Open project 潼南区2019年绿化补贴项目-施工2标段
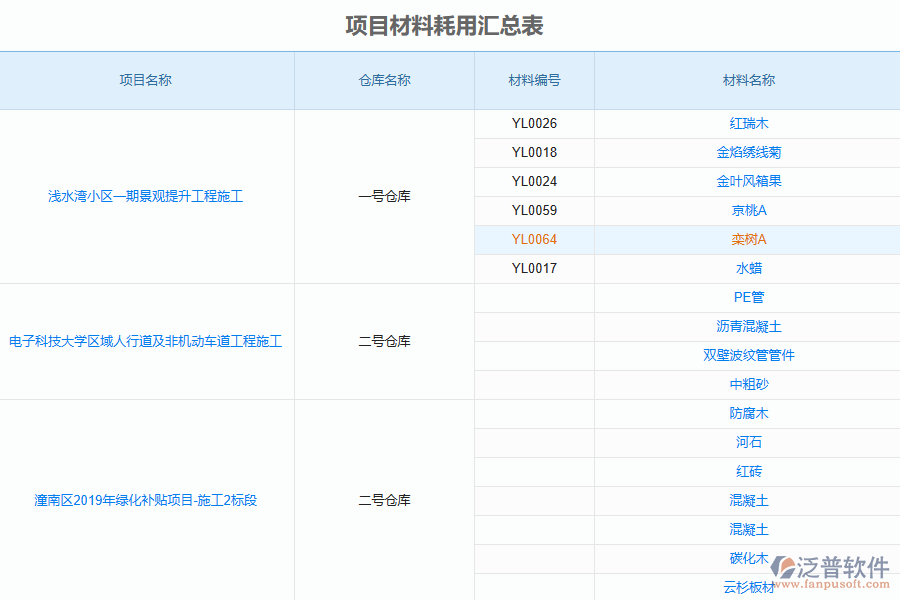This screenshot has width=900, height=600. click(146, 500)
